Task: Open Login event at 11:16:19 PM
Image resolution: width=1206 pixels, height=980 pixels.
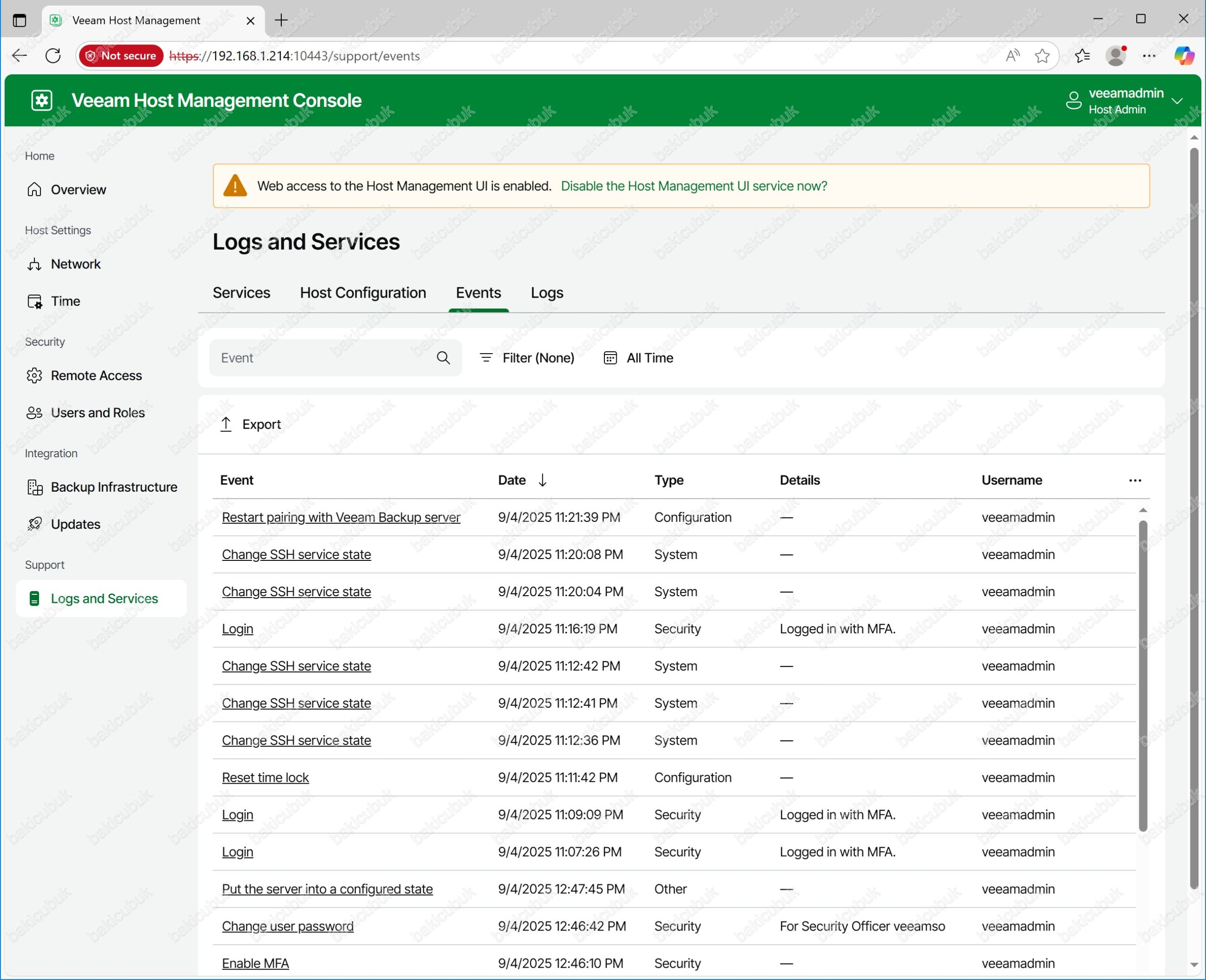Action: [x=237, y=629]
